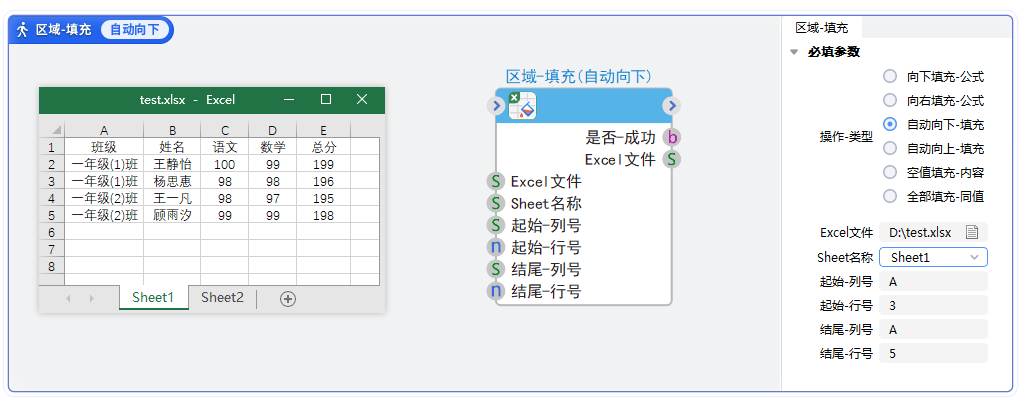Viewport: 1028px width, 408px height.
Task: Click the cell with name 杨思惠
Action: click(x=172, y=181)
